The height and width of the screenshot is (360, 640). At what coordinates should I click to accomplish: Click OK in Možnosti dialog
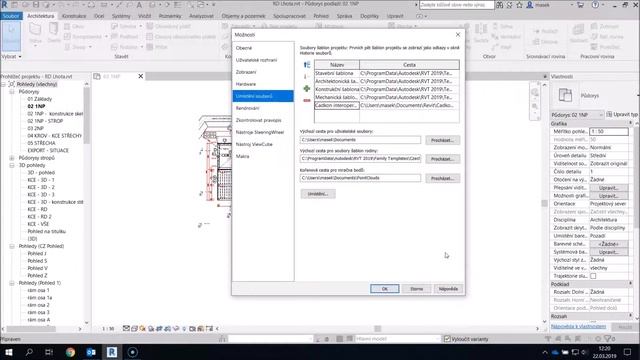384,289
